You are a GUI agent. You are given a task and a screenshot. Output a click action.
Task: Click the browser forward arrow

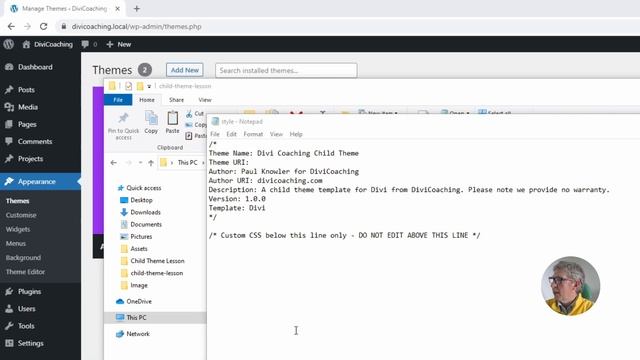(x=27, y=27)
